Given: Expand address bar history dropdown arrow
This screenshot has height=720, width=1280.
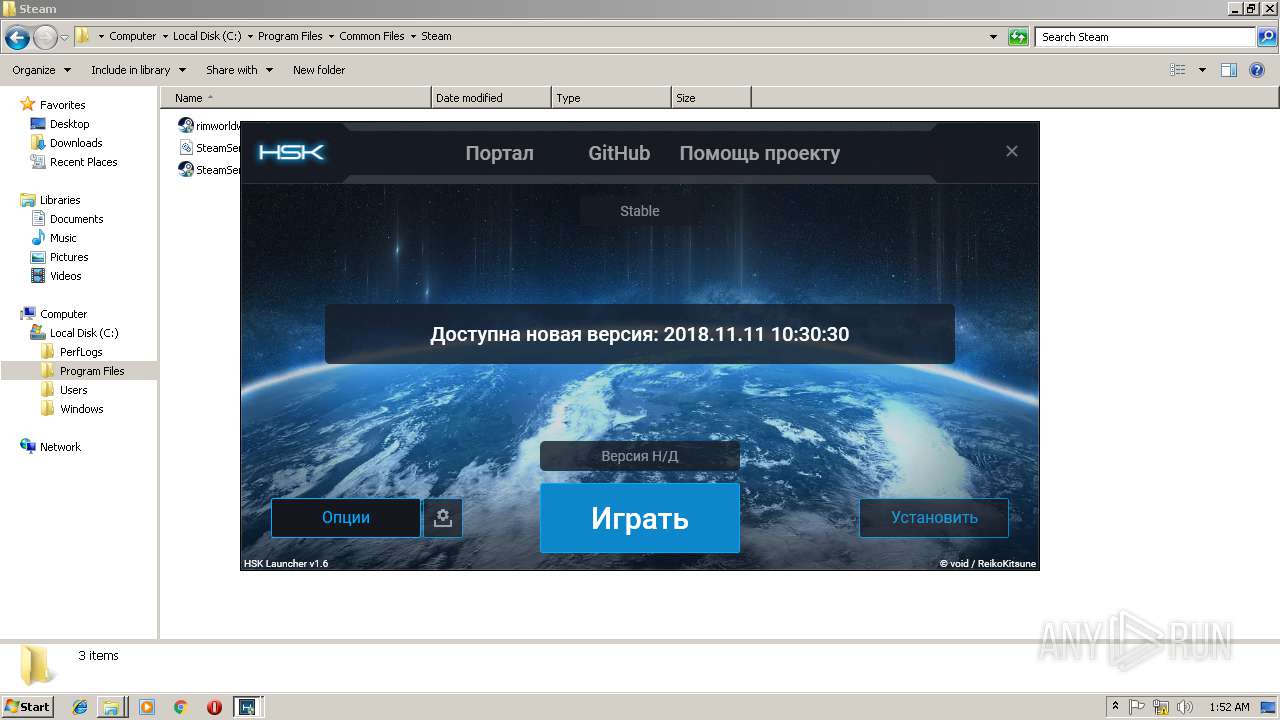Looking at the screenshot, I should pyautogui.click(x=993, y=37).
